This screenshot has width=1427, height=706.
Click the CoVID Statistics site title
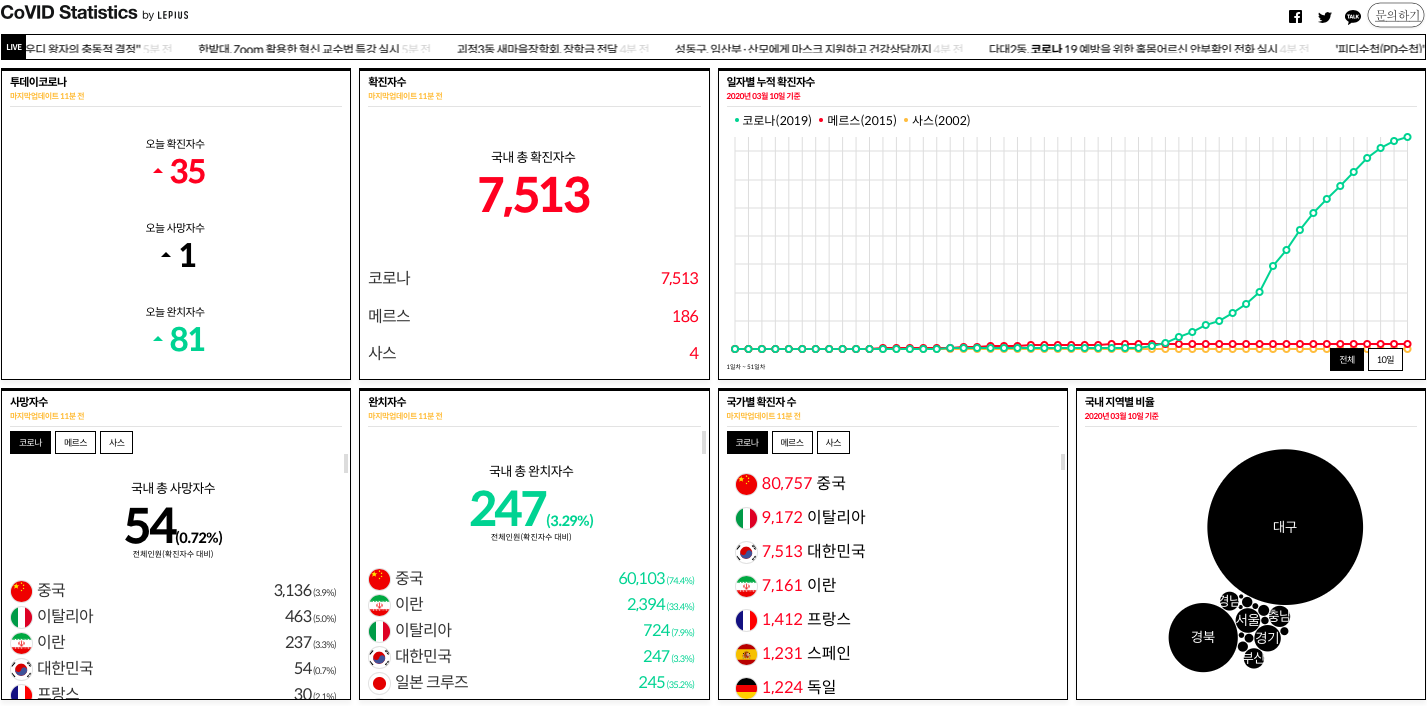(x=69, y=13)
